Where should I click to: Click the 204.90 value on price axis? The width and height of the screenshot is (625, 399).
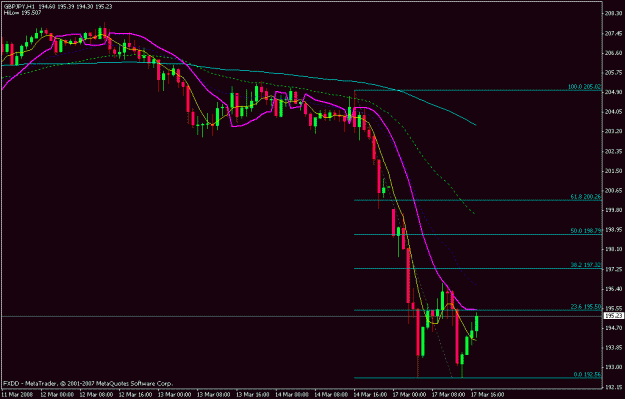[614, 92]
